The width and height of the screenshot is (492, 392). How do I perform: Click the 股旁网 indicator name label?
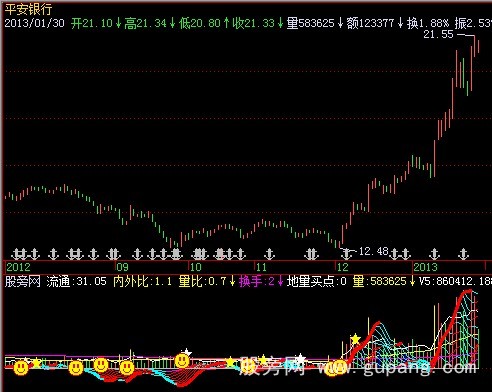pyautogui.click(x=23, y=281)
